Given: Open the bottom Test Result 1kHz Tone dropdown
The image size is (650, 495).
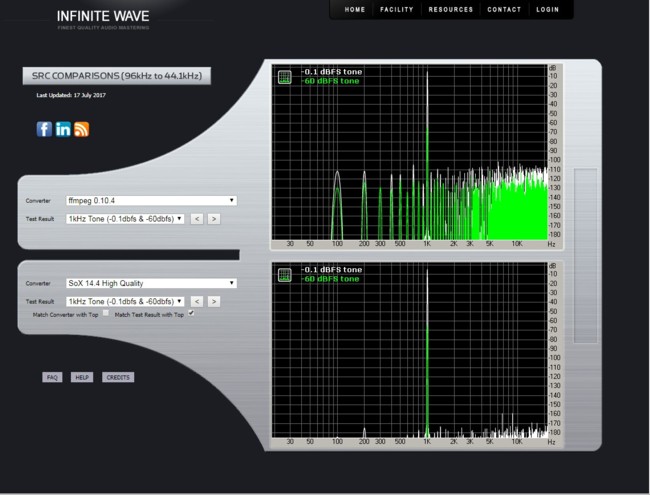Looking at the screenshot, I should [x=125, y=301].
